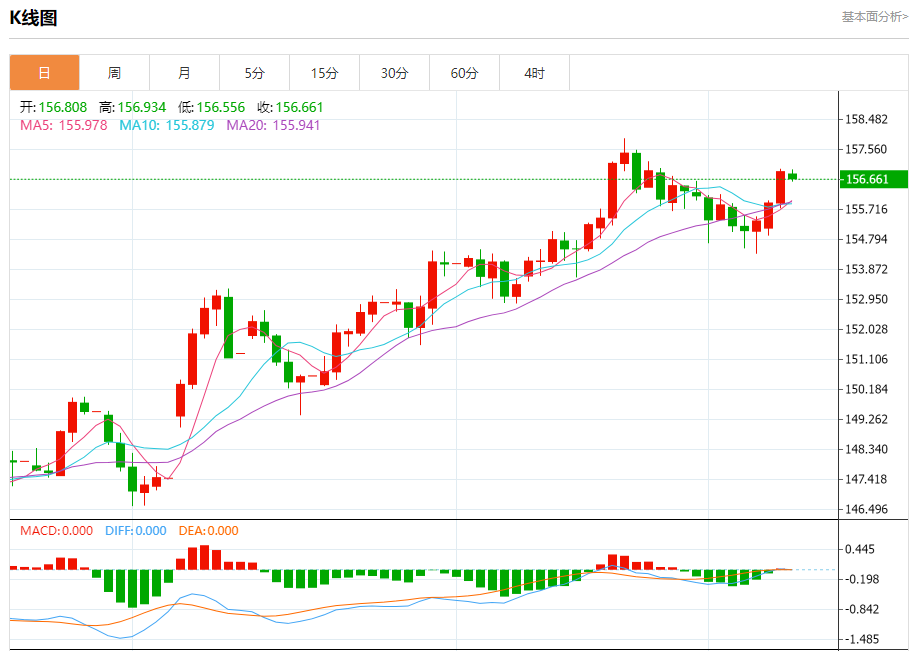The width and height of the screenshot is (916, 651).
Task: Click the 158.482 y-axis price label
Action: tap(866, 120)
